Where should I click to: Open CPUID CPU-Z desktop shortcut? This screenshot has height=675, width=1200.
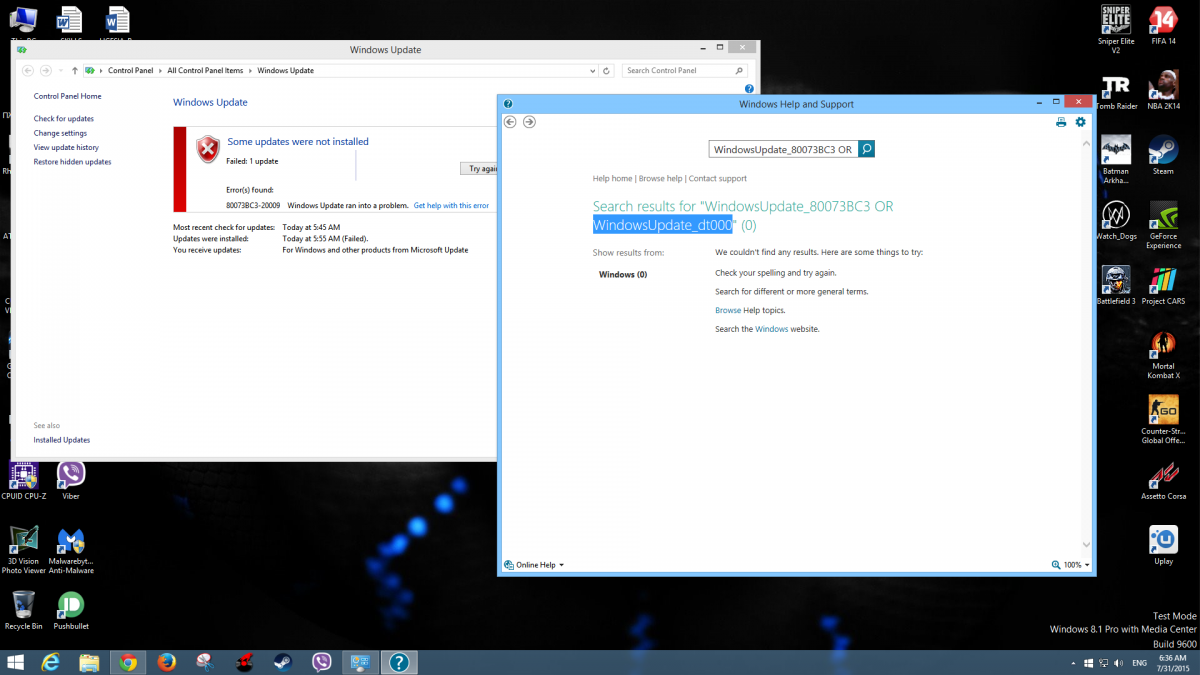pos(23,481)
